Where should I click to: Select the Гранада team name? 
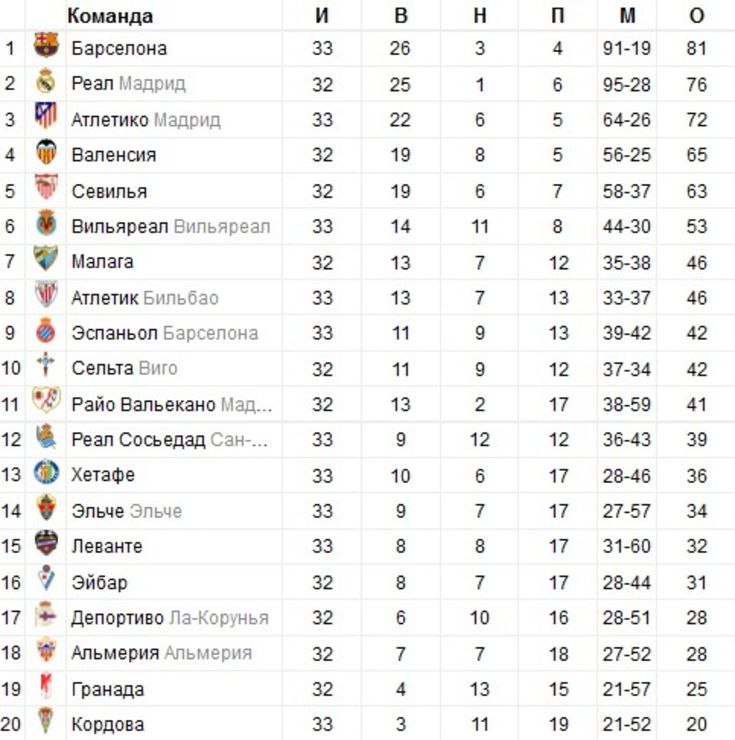108,689
